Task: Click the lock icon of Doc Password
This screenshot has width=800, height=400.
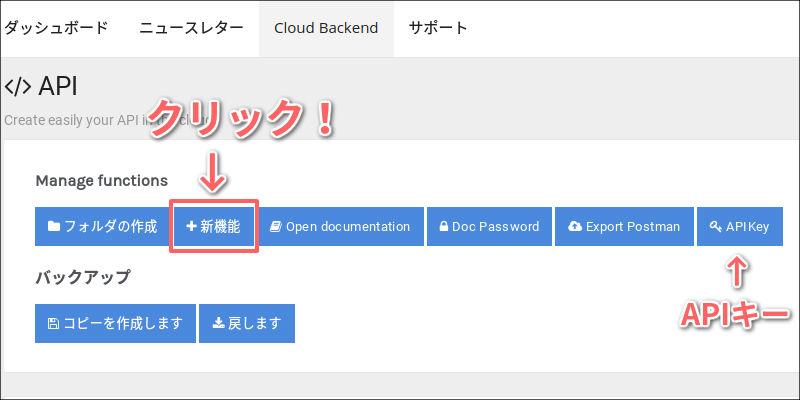Action: coord(444,227)
